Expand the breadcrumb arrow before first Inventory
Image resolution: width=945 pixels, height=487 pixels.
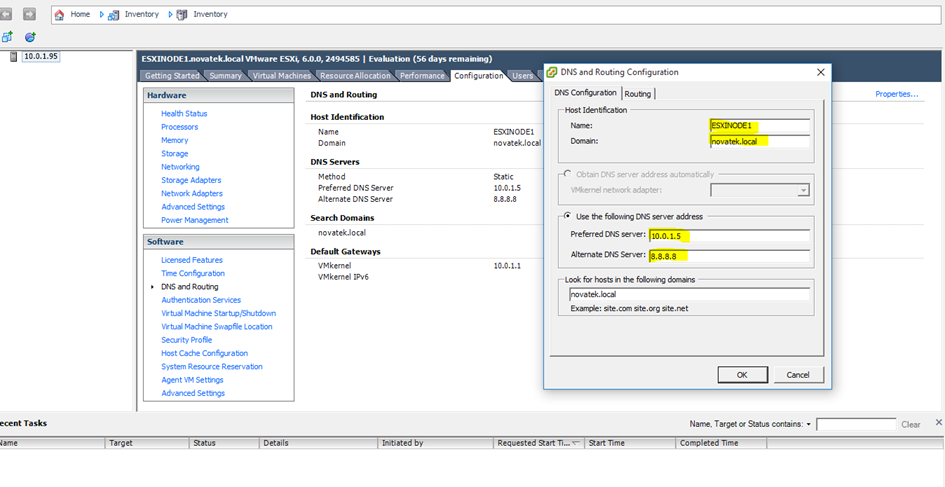[102, 15]
